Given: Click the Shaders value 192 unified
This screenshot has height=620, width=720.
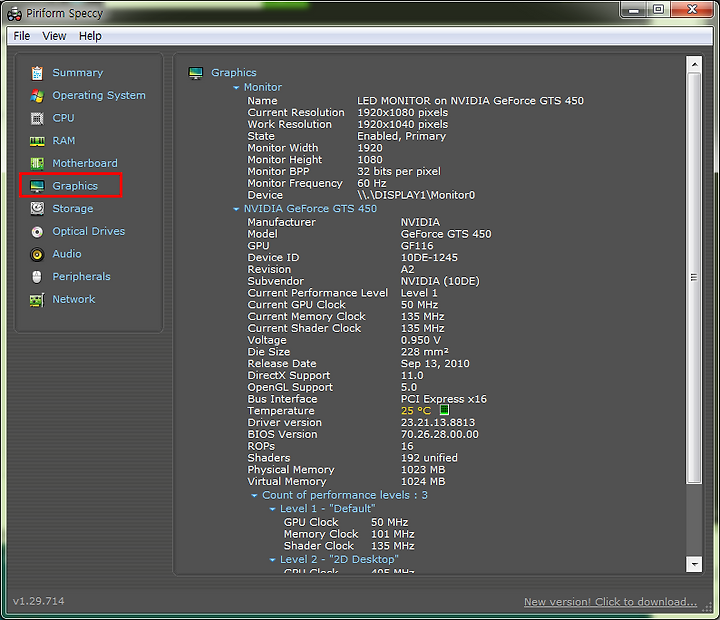Looking at the screenshot, I should coord(429,458).
